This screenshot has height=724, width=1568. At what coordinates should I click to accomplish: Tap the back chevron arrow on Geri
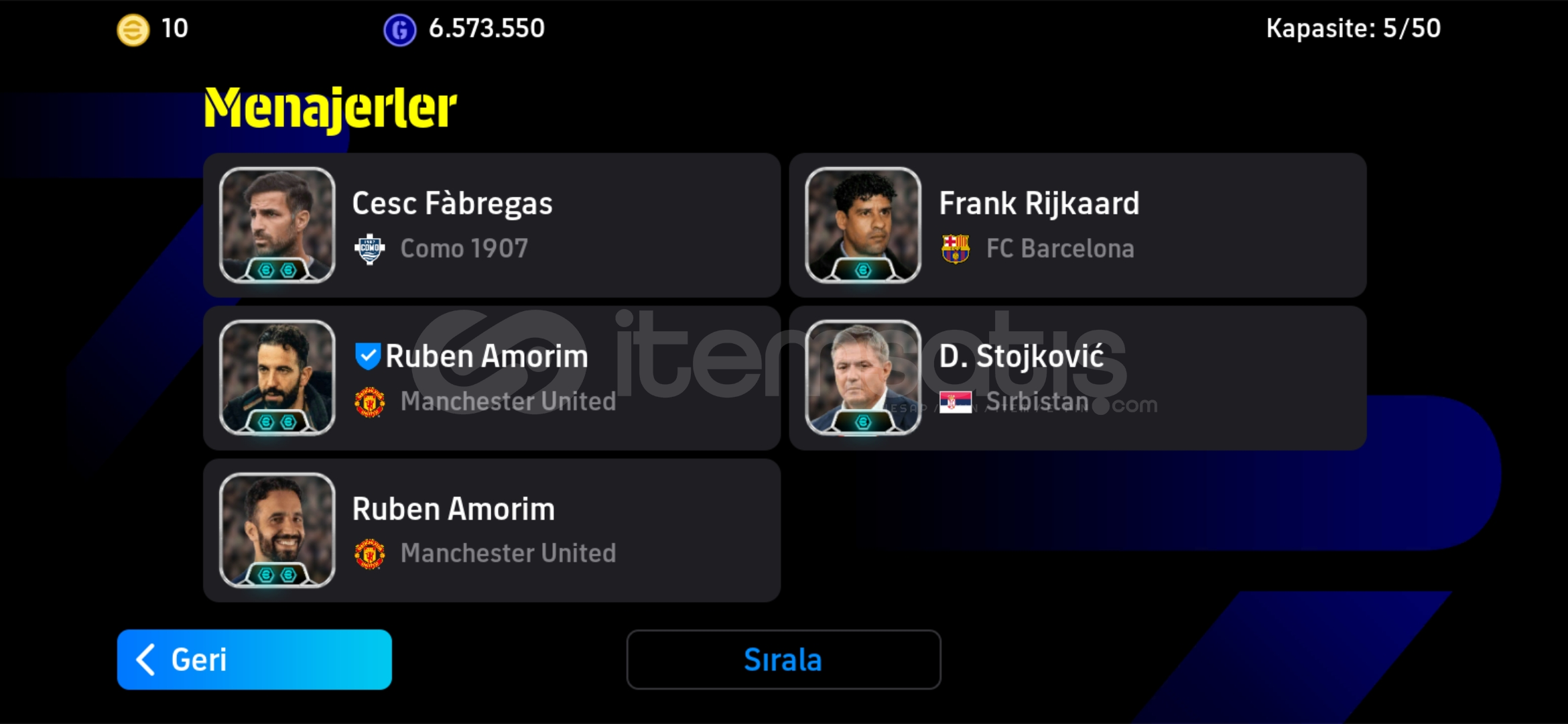(145, 660)
